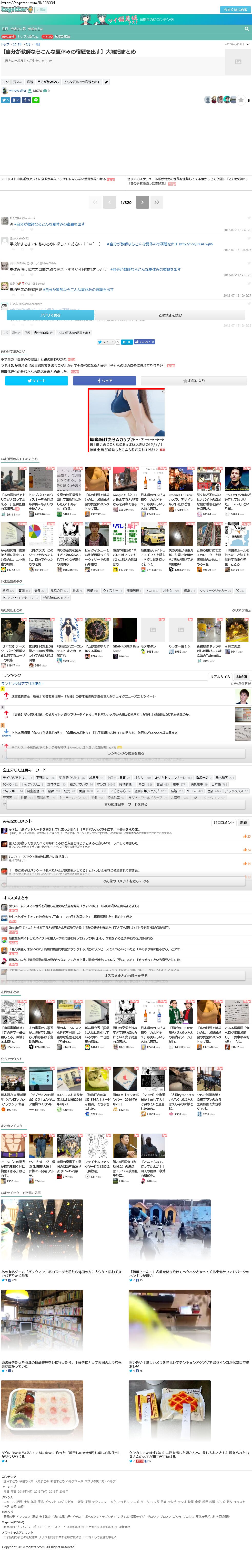Open the 自分が教師なら tag under the title
The width and height of the screenshot is (252, 1568).
click(48, 82)
